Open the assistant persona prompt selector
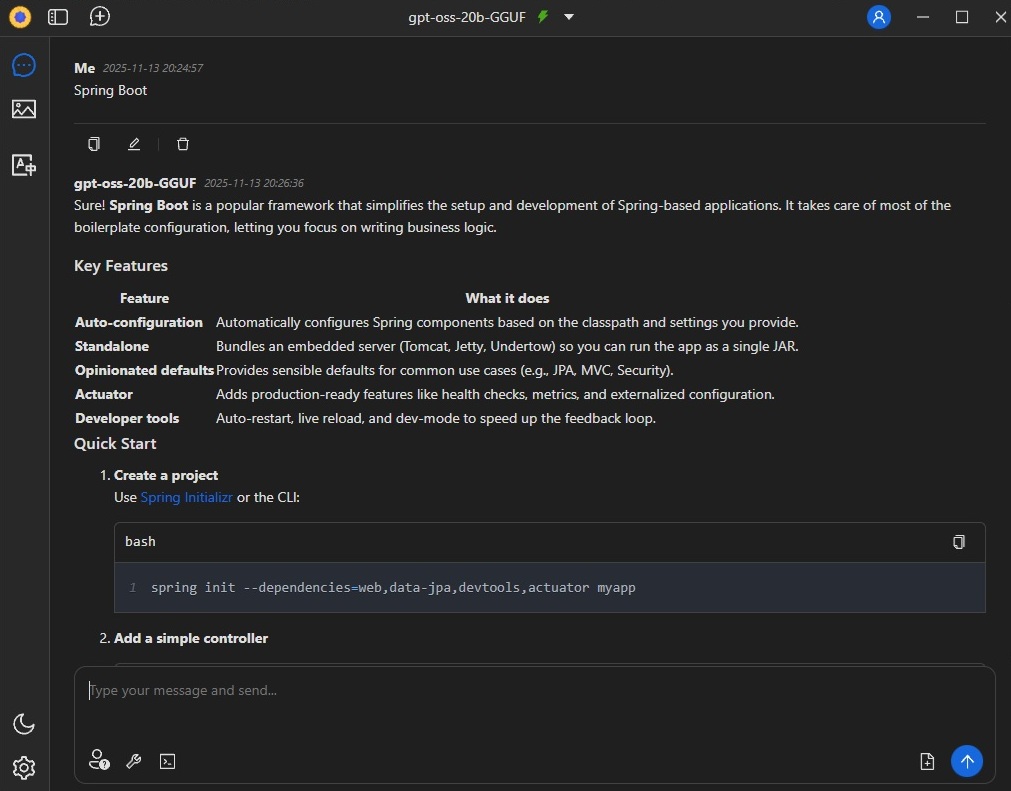This screenshot has height=791, width=1011. pos(98,761)
